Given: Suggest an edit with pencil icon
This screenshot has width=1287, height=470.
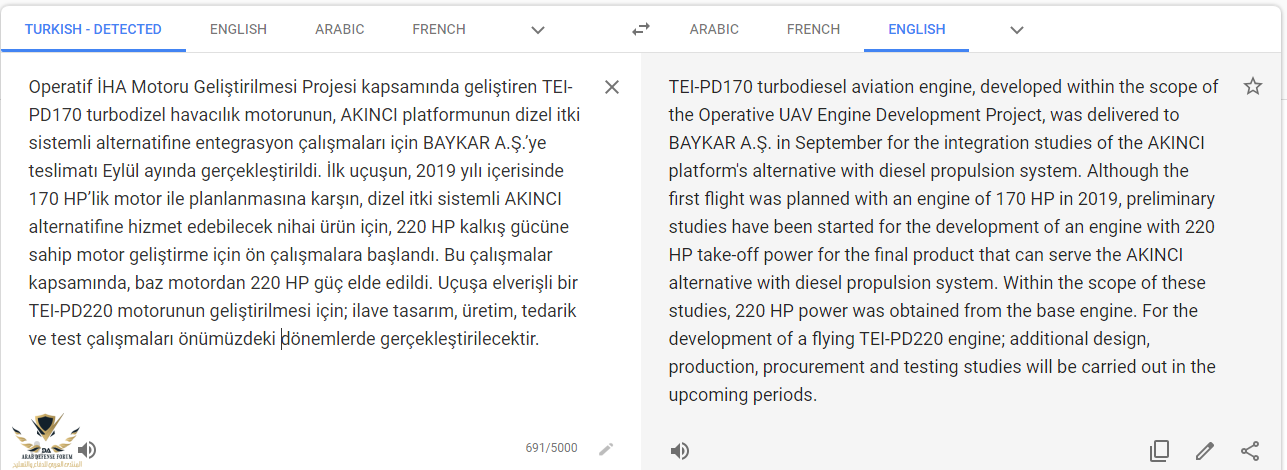Looking at the screenshot, I should [1205, 451].
